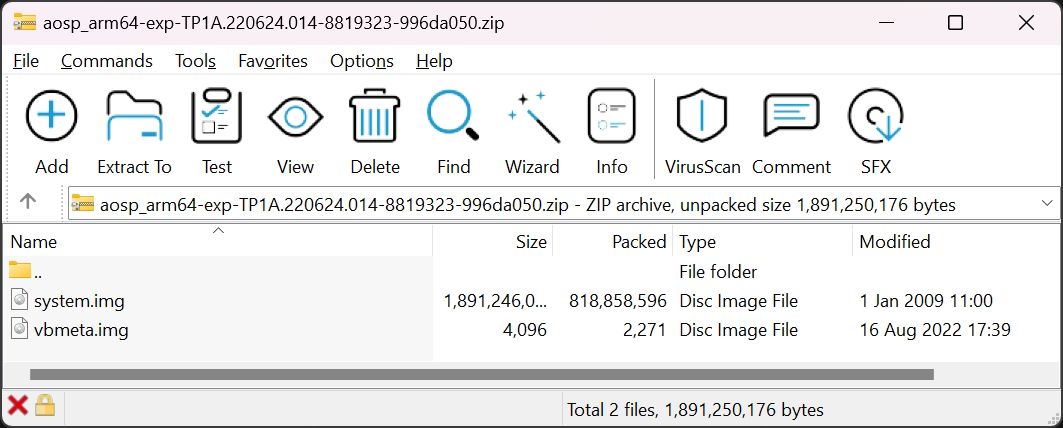The image size is (1063, 428).
Task: Create an SFX self-extracting archive
Action: (875, 118)
